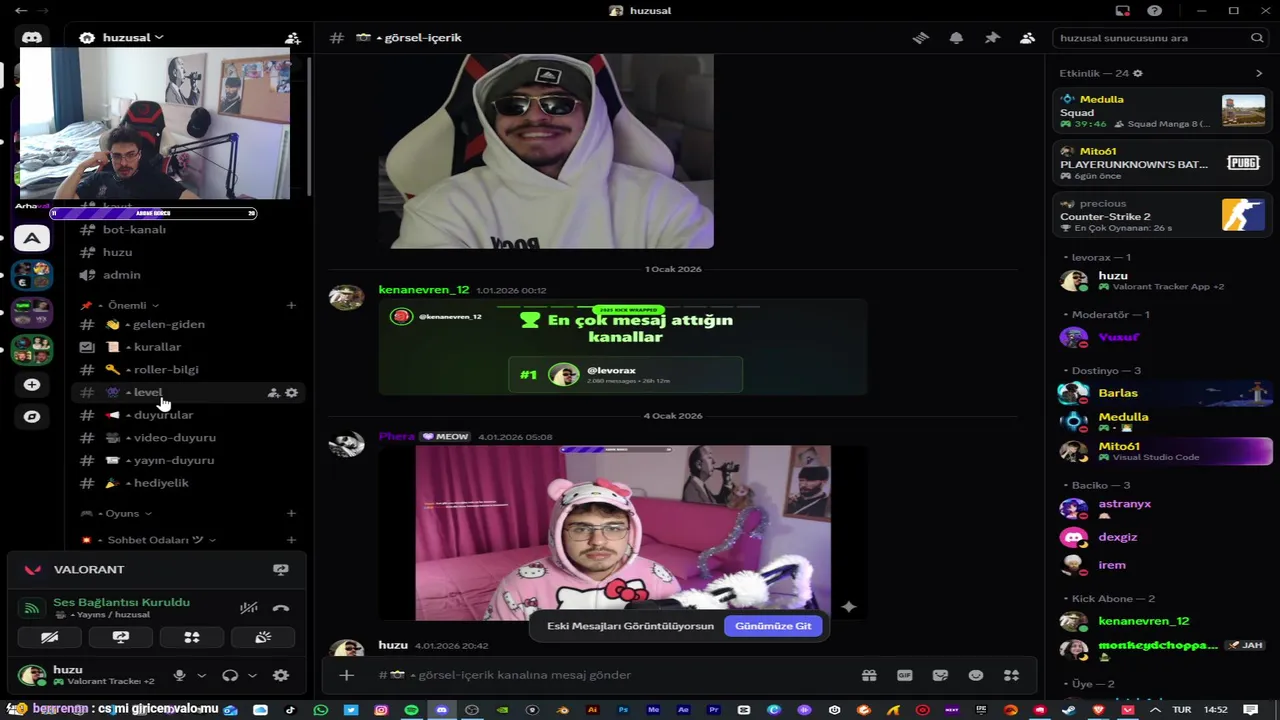1280x720 pixels.
Task: Open video-duyuru channel
Action: (x=190, y=438)
